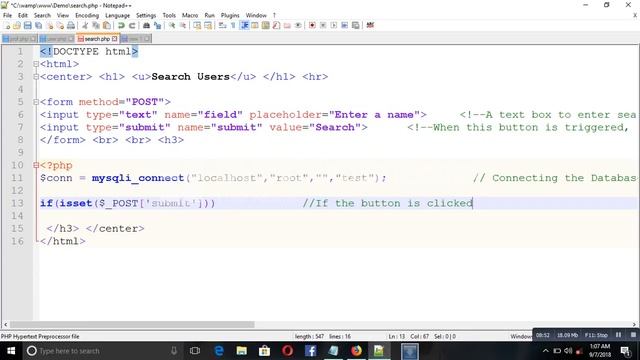Open a file using the Open folder icon
The height and width of the screenshot is (360, 640).
coord(17,25)
